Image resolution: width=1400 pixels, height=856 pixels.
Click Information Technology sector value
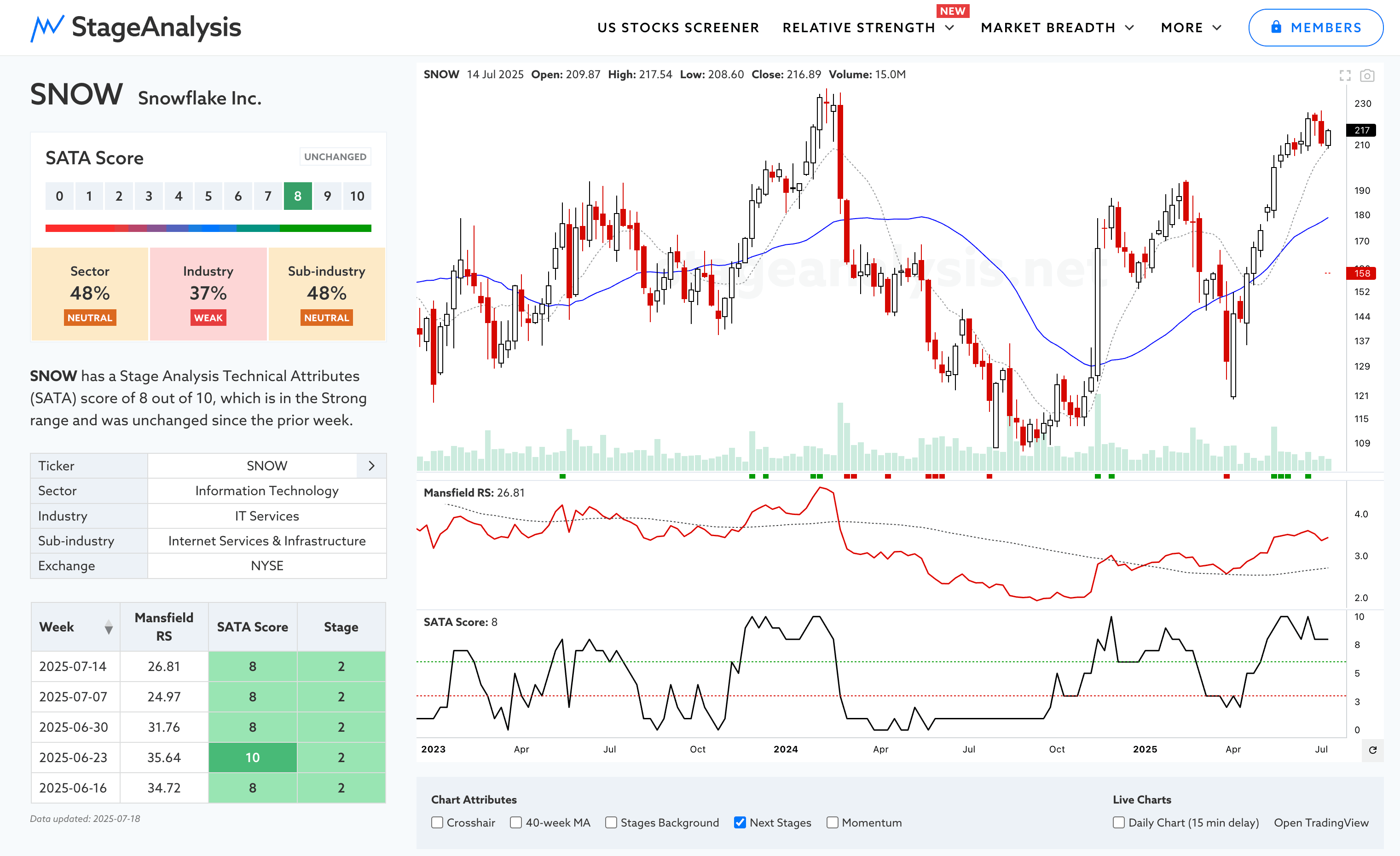point(267,491)
